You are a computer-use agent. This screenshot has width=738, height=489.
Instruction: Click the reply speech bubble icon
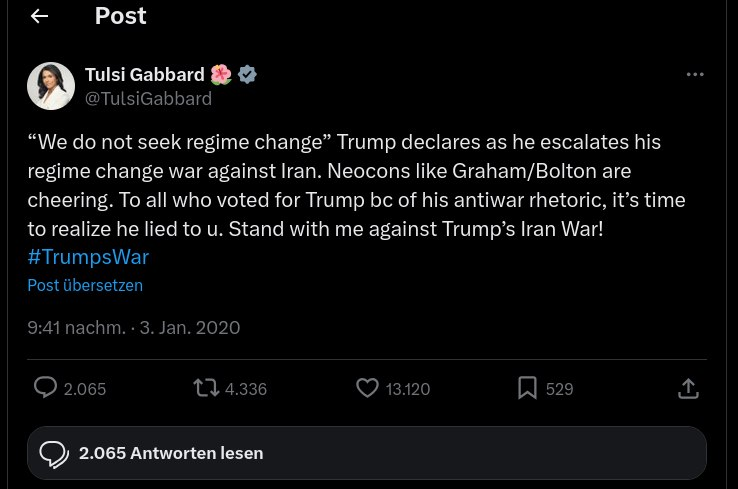pos(45,388)
